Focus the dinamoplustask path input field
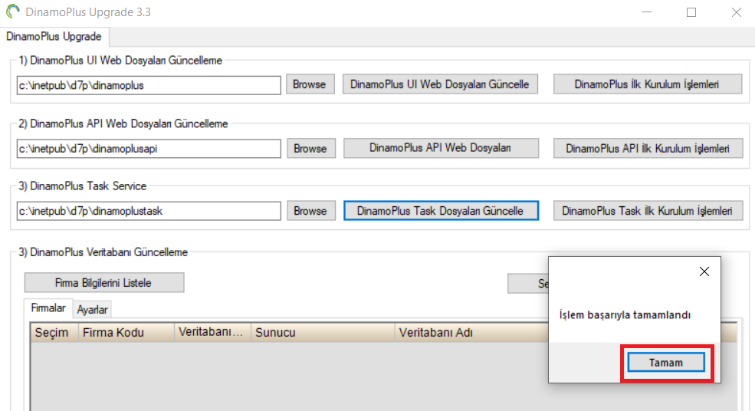This screenshot has height=411, width=755. pyautogui.click(x=149, y=211)
